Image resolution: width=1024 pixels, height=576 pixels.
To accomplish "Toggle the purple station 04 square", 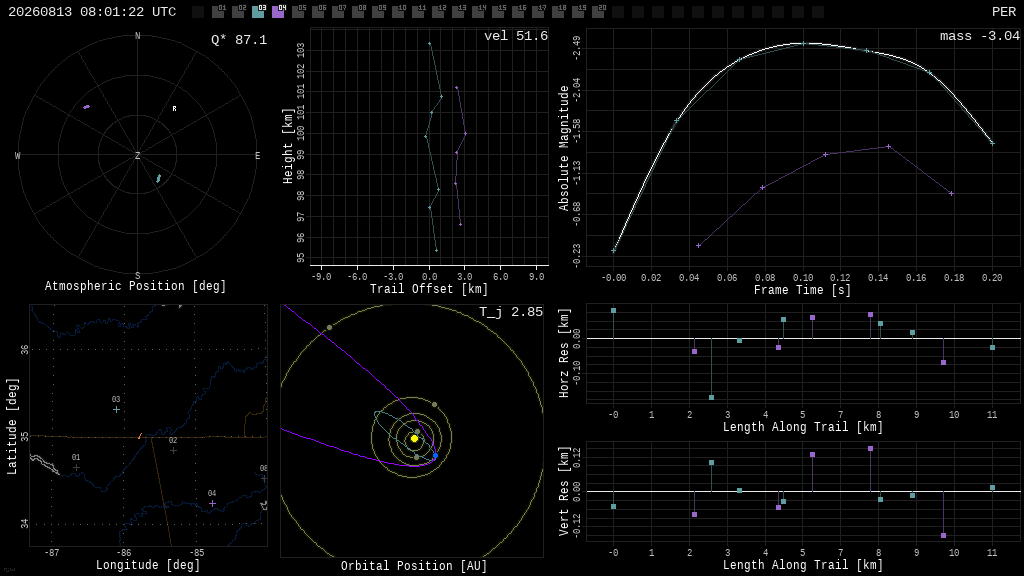I will pyautogui.click(x=278, y=12).
